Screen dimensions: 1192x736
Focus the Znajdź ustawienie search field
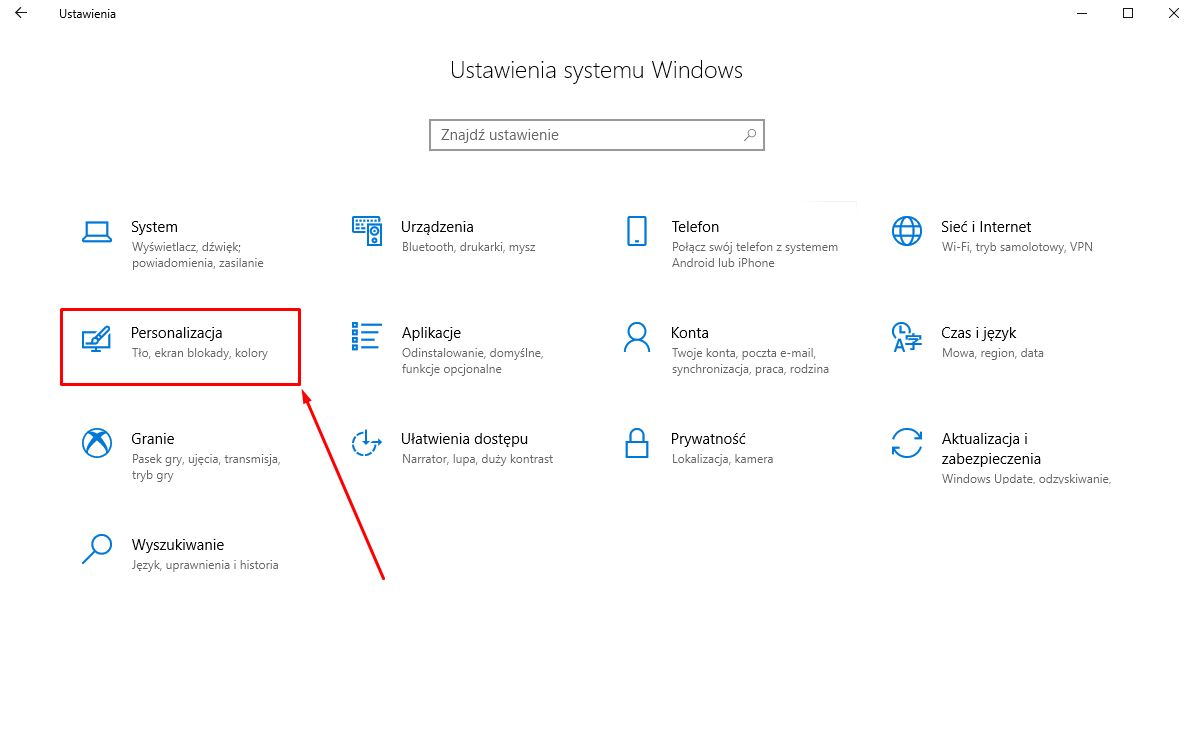(x=596, y=135)
